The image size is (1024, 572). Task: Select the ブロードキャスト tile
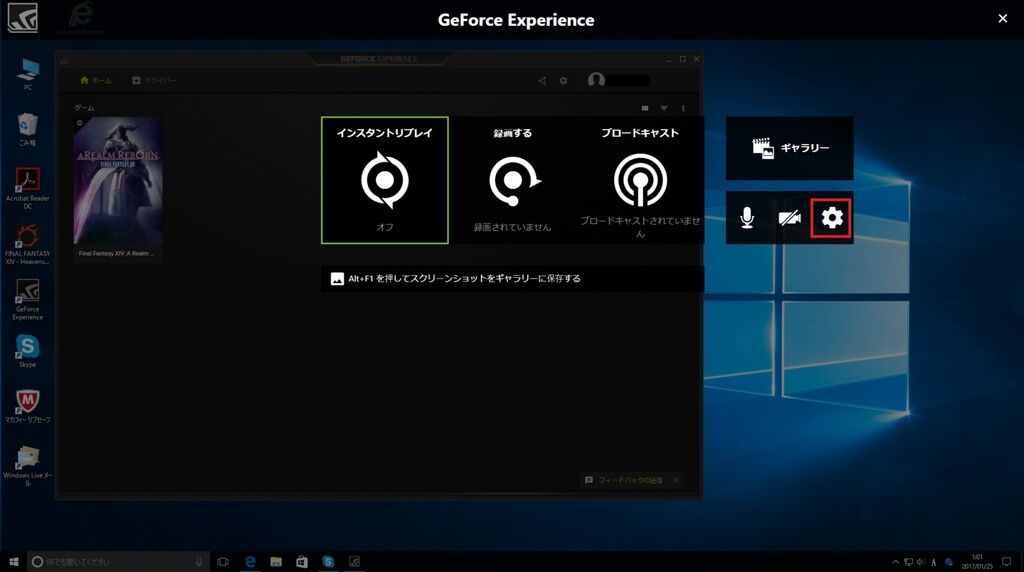click(x=640, y=180)
